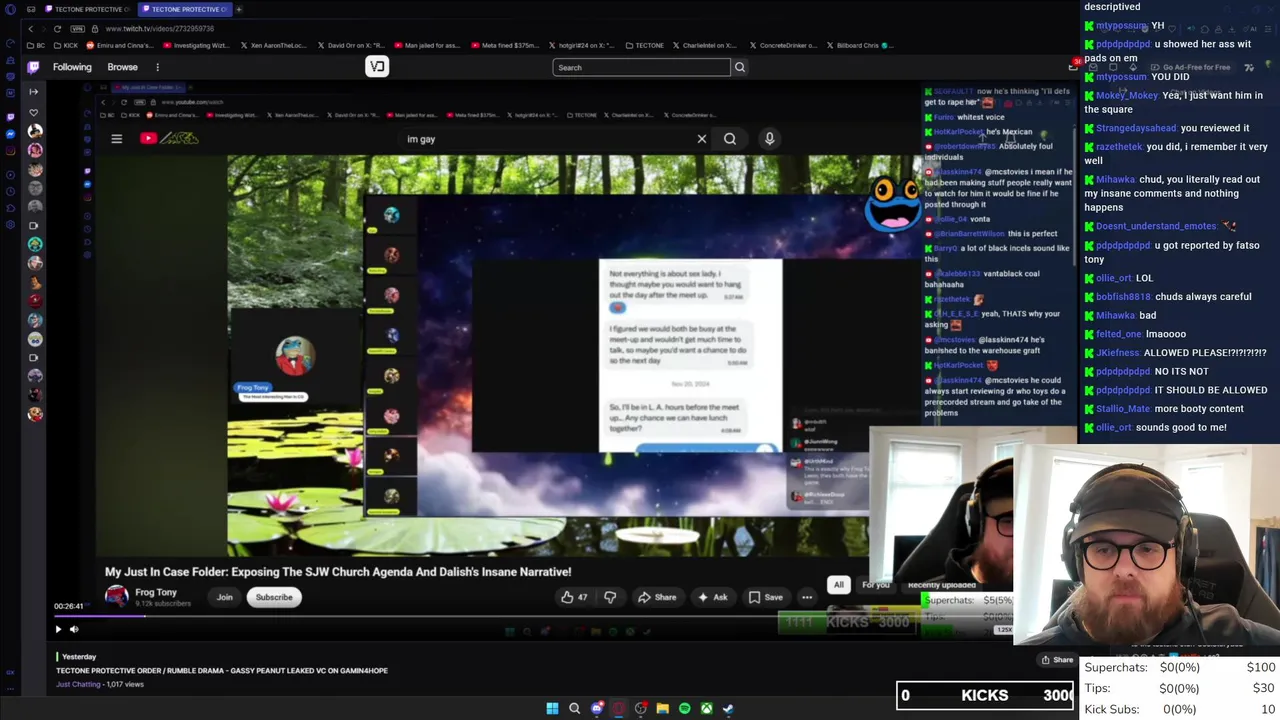Click Subscribe in the YouTube video
The height and width of the screenshot is (720, 1280).
(274, 597)
